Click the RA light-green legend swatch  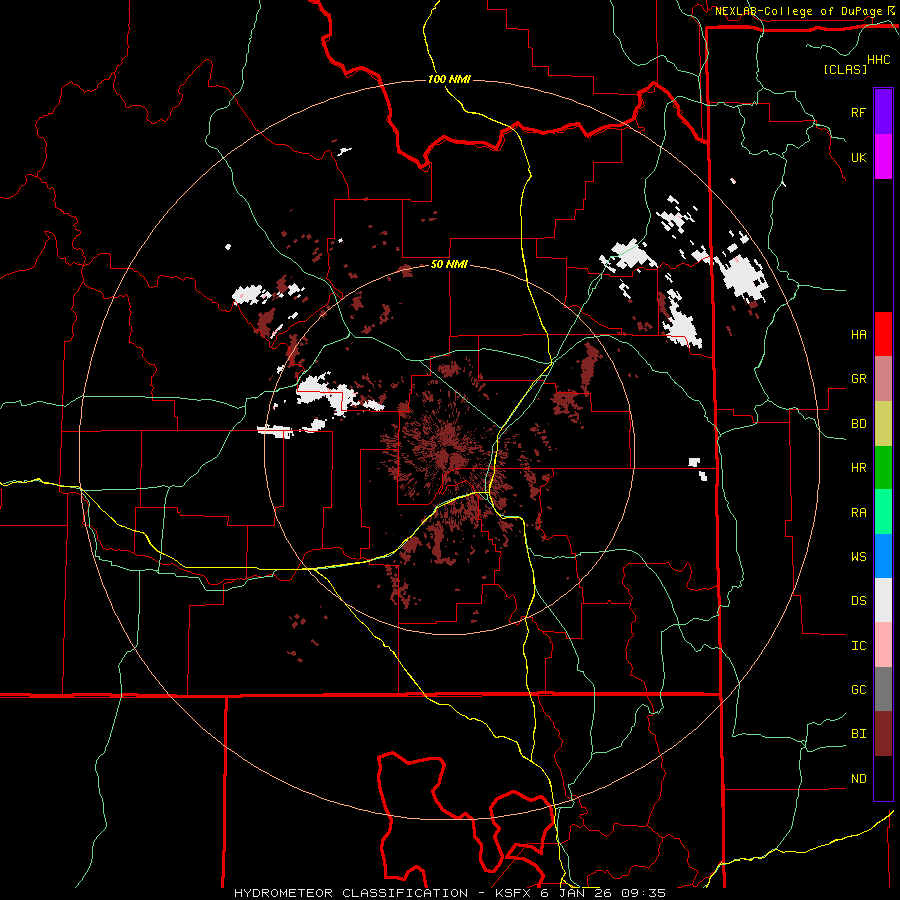coord(883,512)
